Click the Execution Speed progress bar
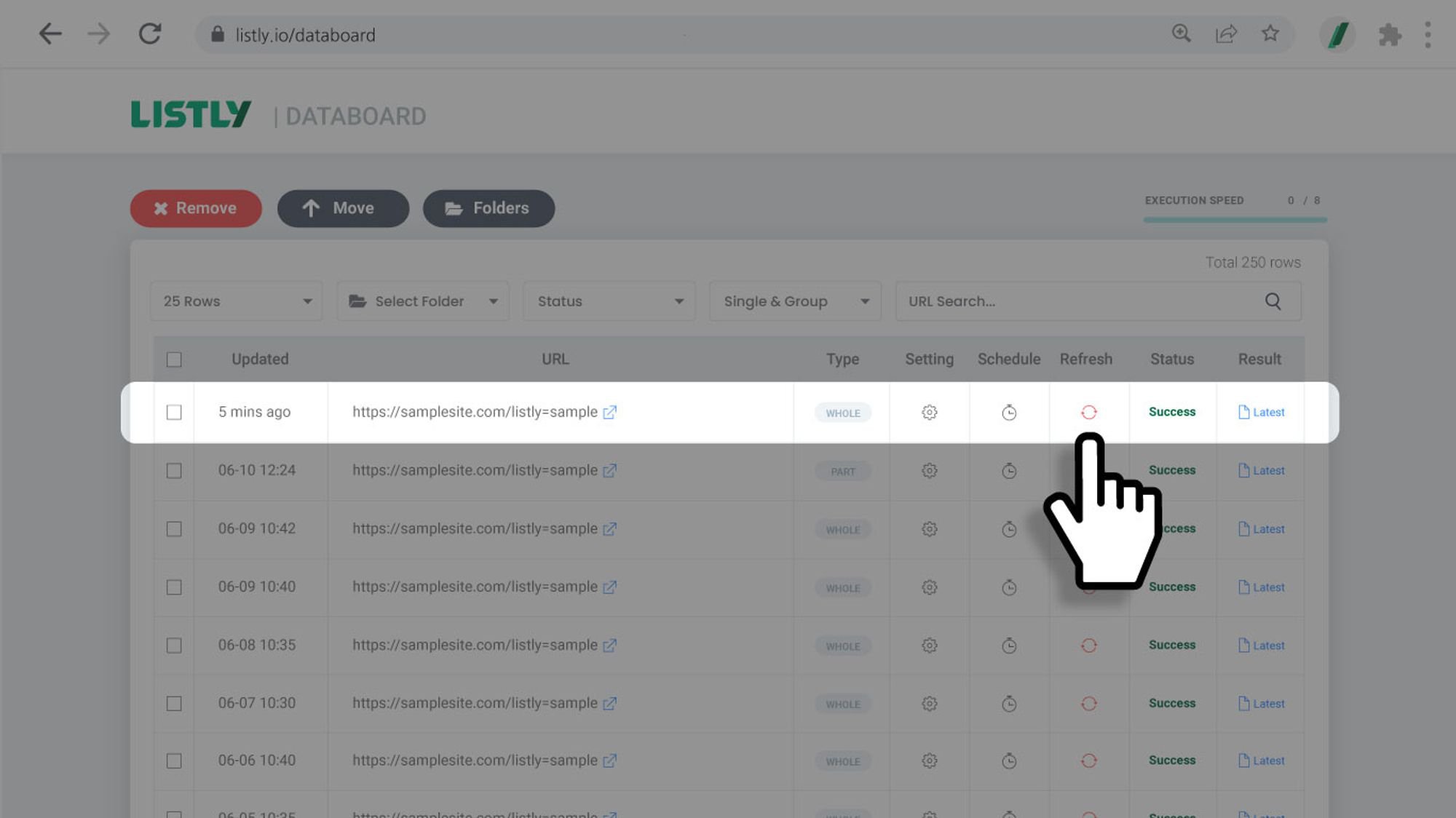Screen dimensions: 1456x818 pyautogui.click(x=1235, y=219)
